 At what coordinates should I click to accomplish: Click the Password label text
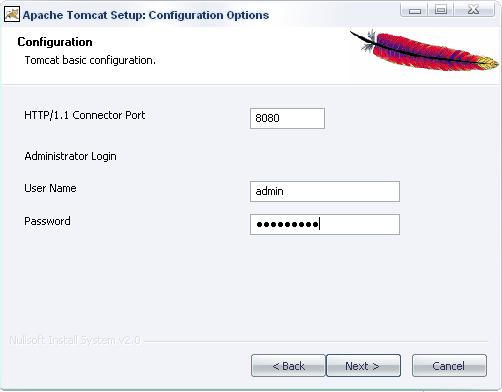(x=47, y=221)
